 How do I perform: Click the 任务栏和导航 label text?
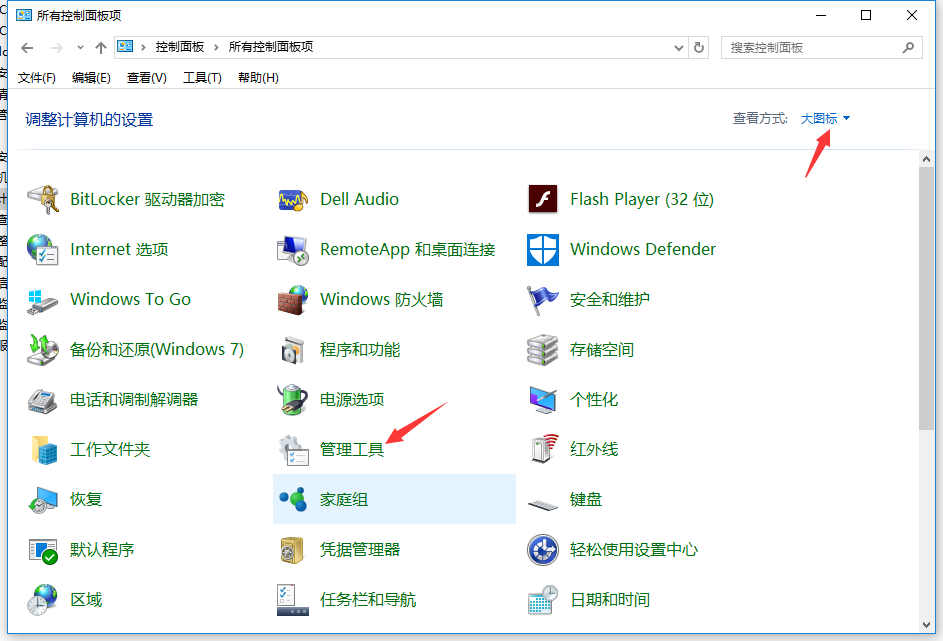click(x=367, y=600)
